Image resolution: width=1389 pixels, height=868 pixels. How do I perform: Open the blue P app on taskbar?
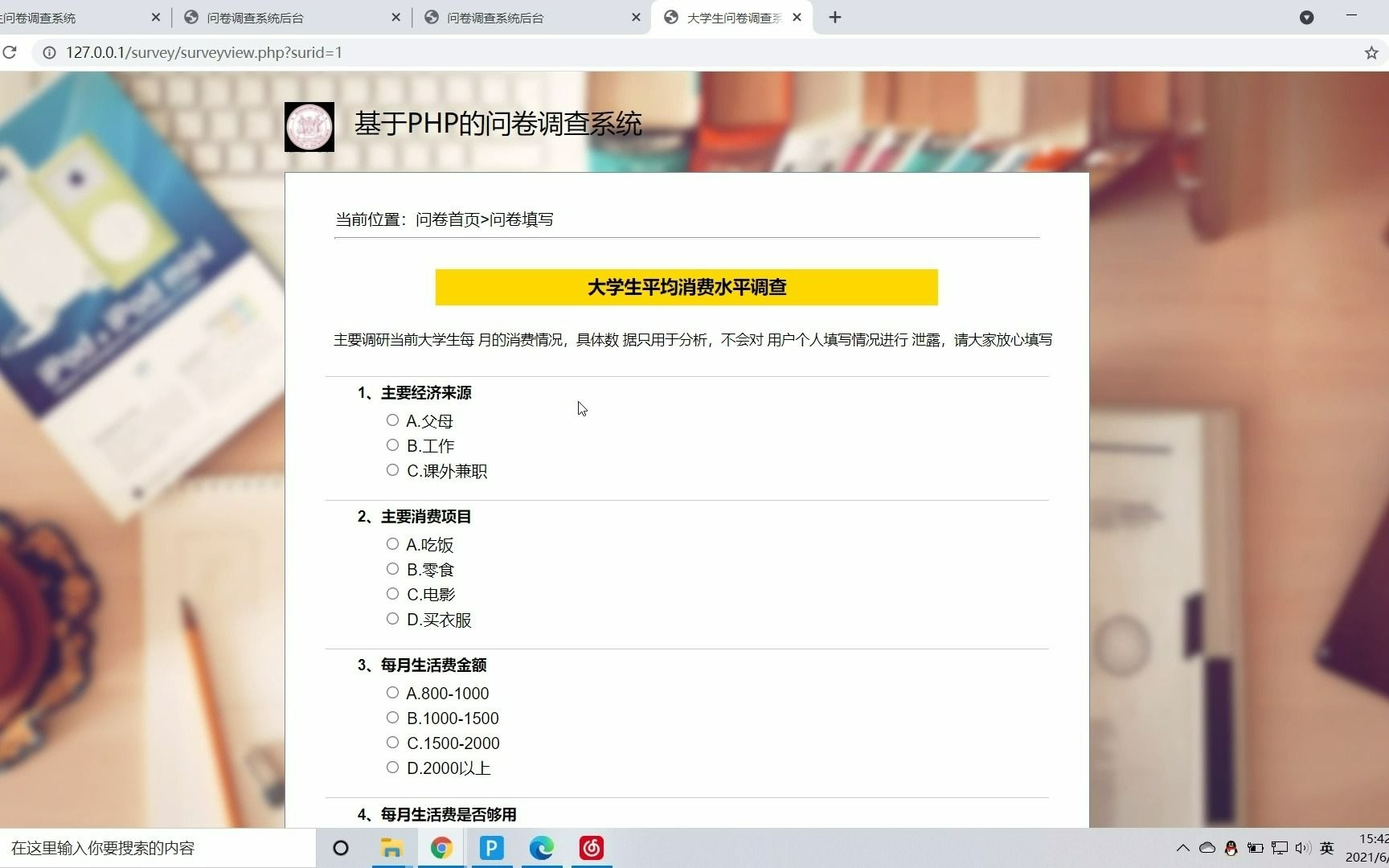click(x=491, y=848)
